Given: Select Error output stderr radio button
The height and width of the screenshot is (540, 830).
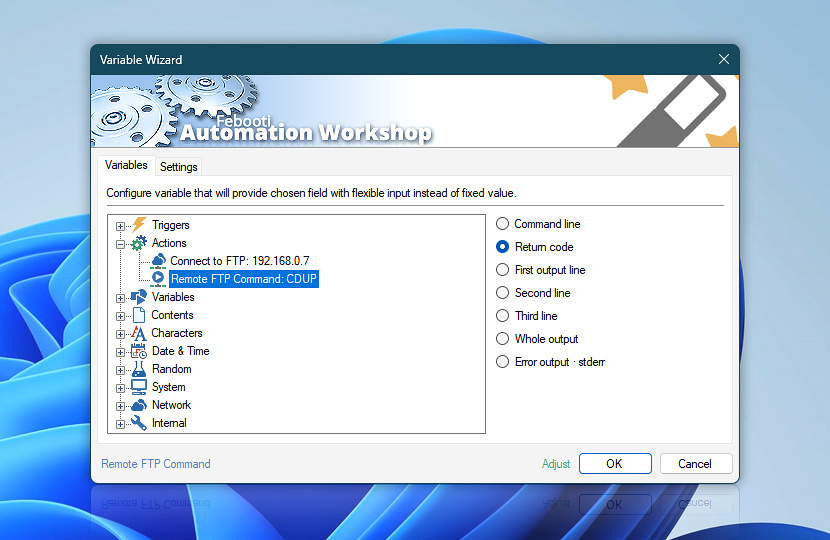Looking at the screenshot, I should tap(502, 362).
